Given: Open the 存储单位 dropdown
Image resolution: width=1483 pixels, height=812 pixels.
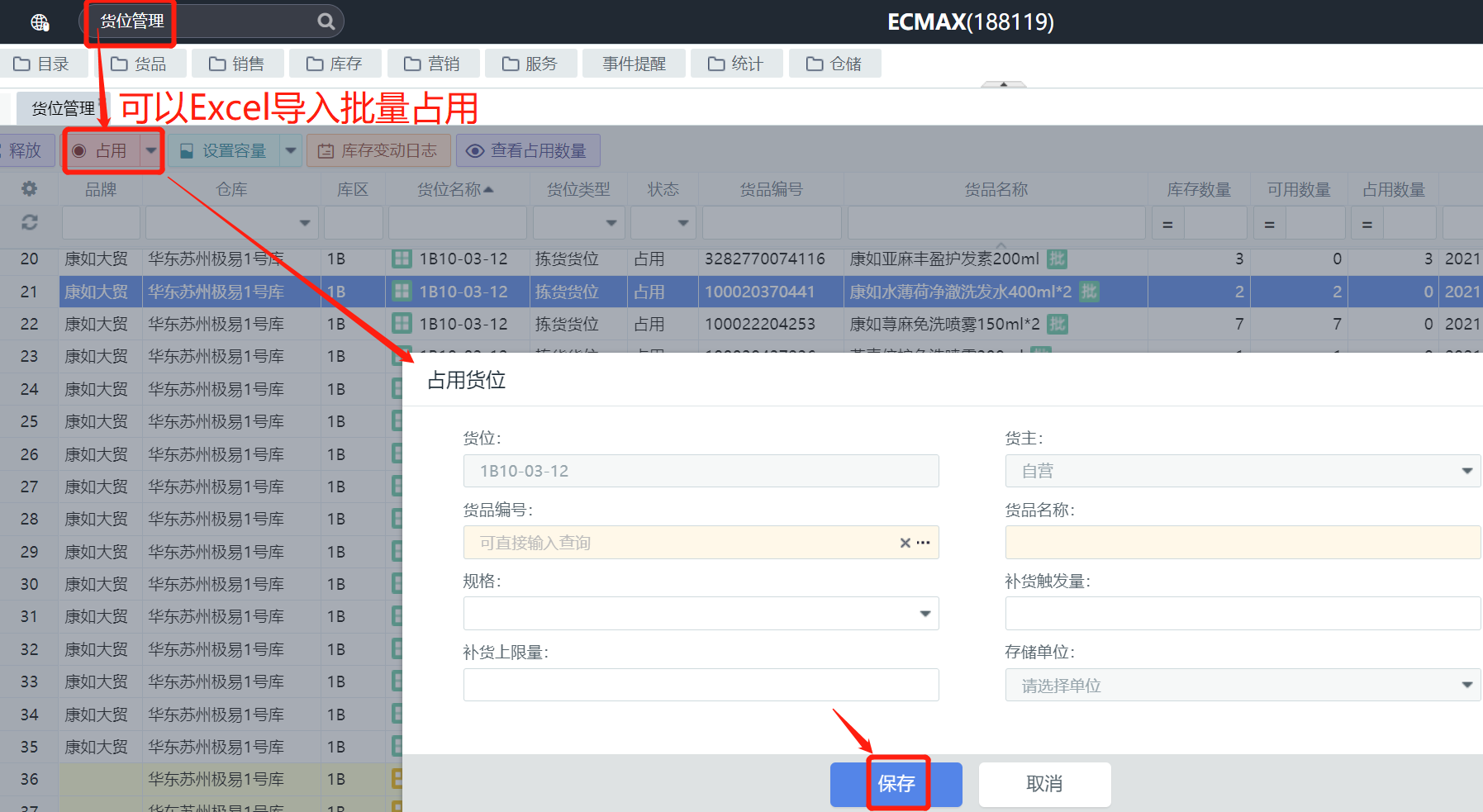Looking at the screenshot, I should point(1243,685).
